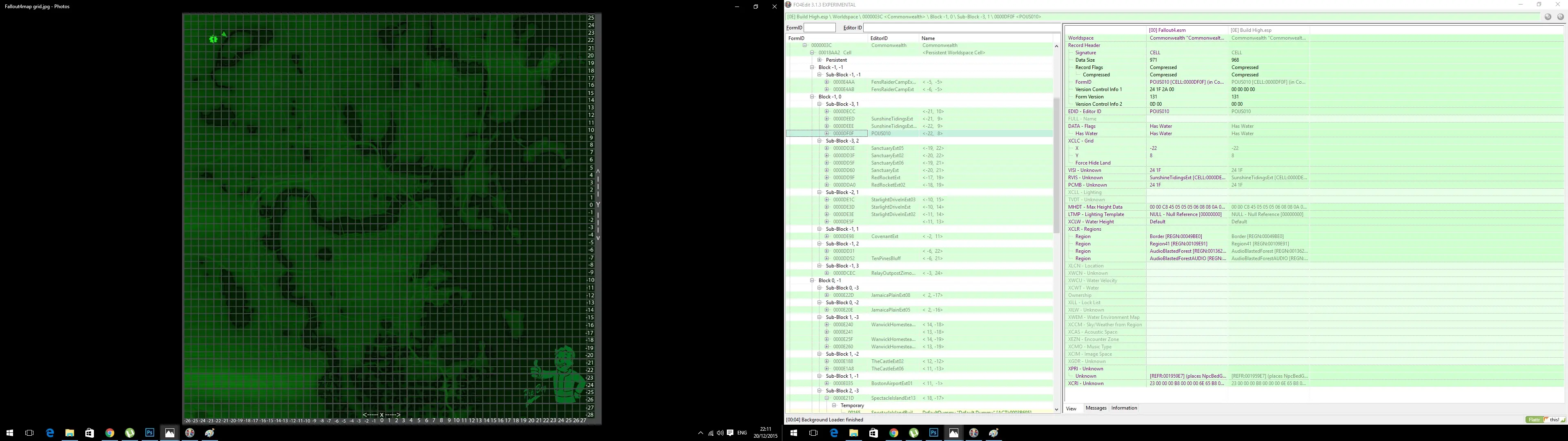The width and height of the screenshot is (1568, 441).
Task: Select the CovenantExt row
Action: [x=920, y=236]
